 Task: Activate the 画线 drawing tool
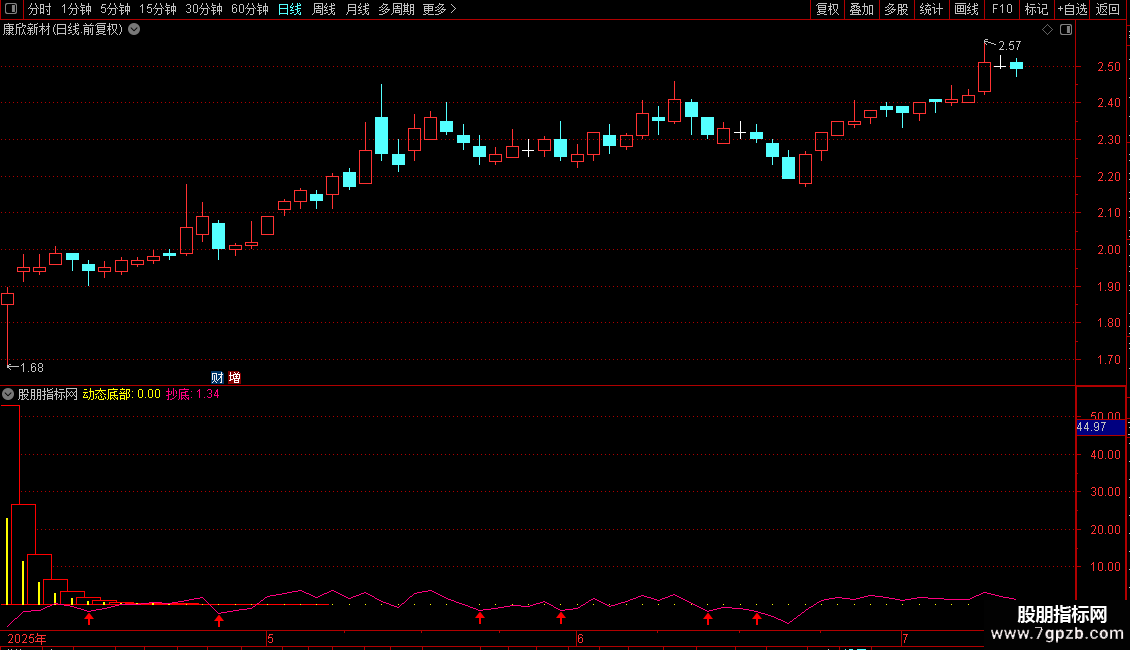click(x=966, y=9)
